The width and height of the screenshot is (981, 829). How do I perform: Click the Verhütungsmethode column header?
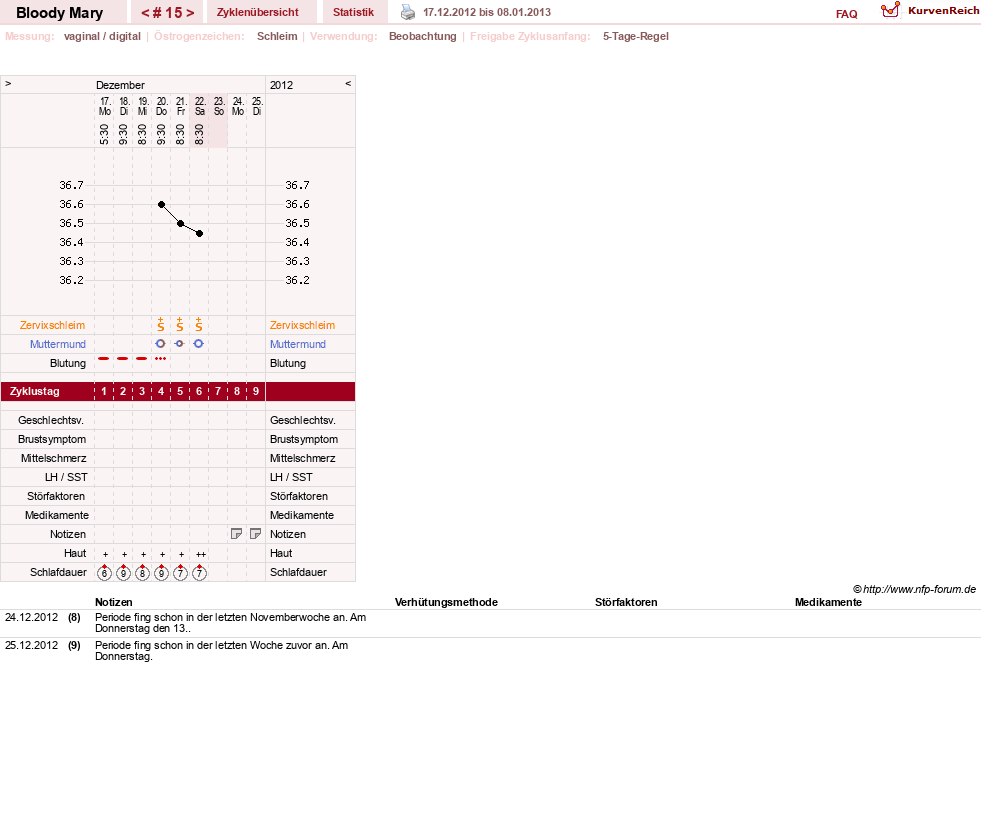[x=446, y=602]
